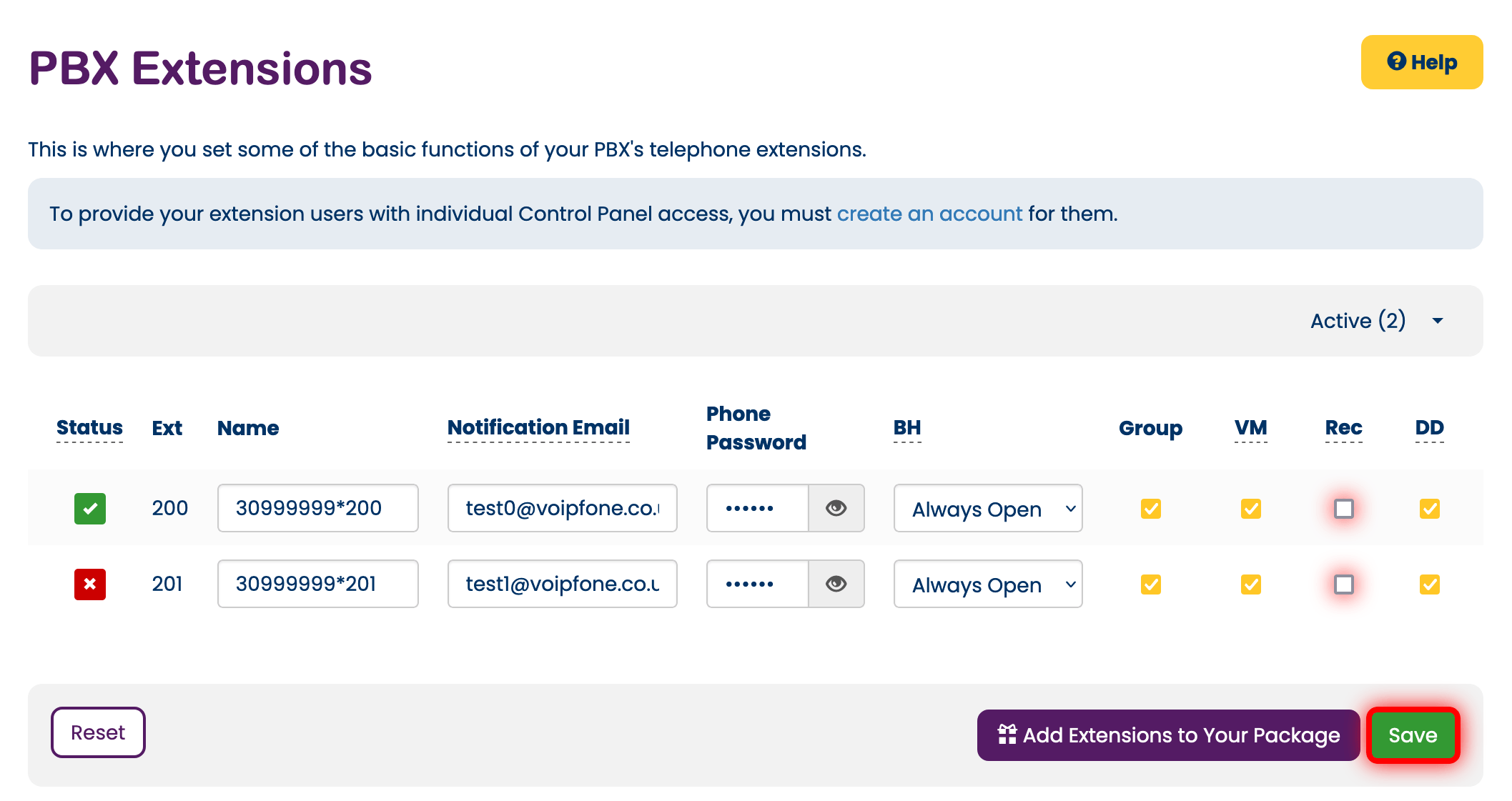Expand the Active (2) filter dropdown
This screenshot has width=1512, height=801.
click(x=1376, y=321)
